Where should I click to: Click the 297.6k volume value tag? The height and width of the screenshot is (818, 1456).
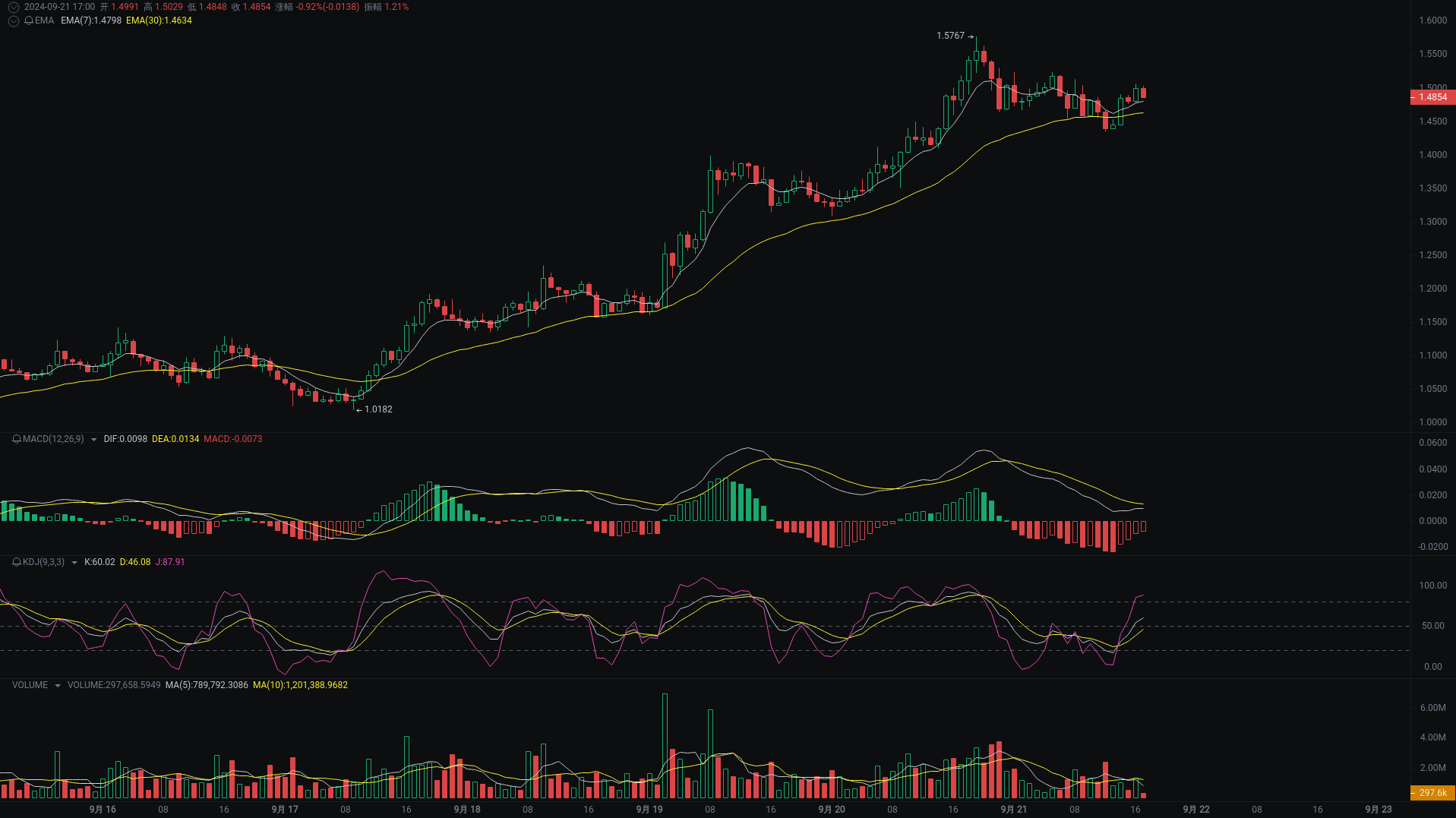[1432, 791]
